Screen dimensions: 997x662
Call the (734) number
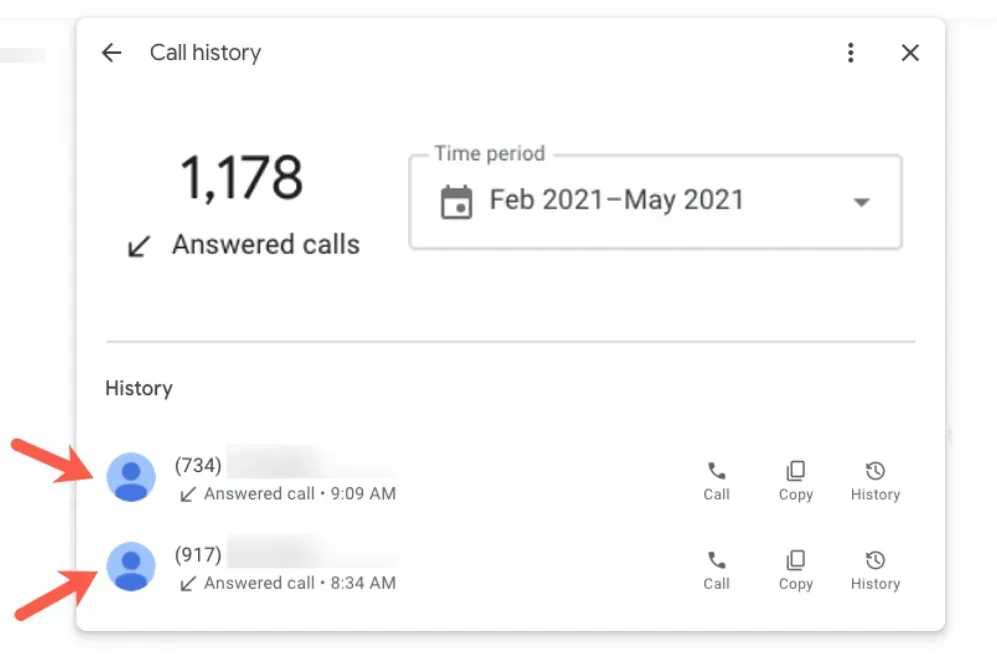pyautogui.click(x=716, y=480)
